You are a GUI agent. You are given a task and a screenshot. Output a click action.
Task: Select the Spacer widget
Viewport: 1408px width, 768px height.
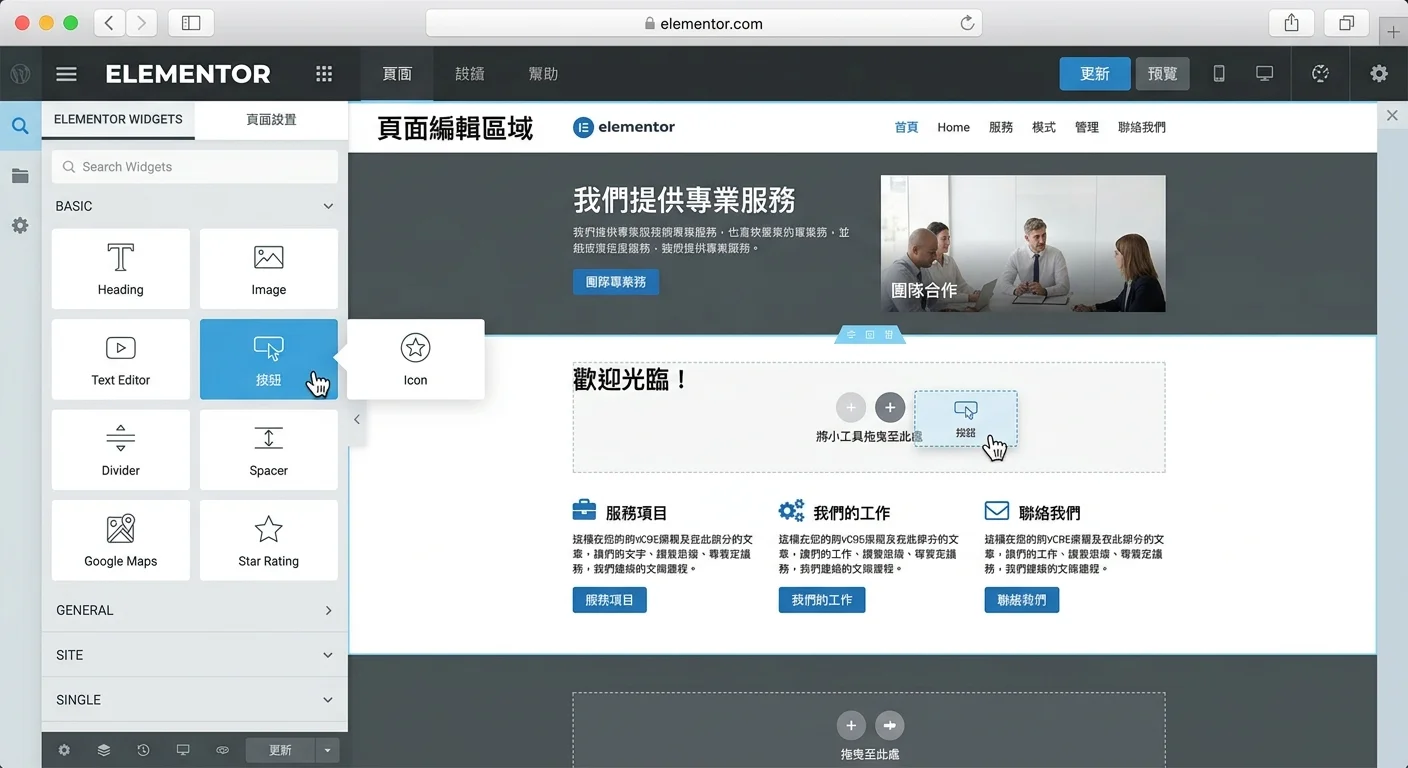tap(268, 449)
